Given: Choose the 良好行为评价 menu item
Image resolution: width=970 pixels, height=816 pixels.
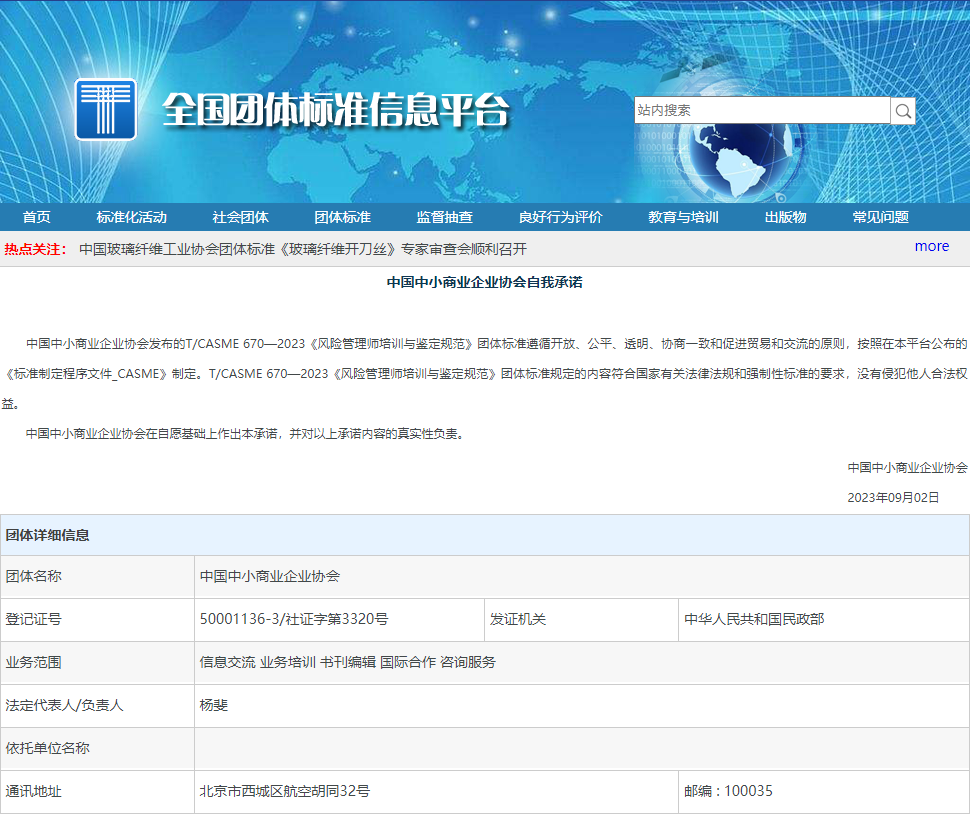Looking at the screenshot, I should [560, 217].
